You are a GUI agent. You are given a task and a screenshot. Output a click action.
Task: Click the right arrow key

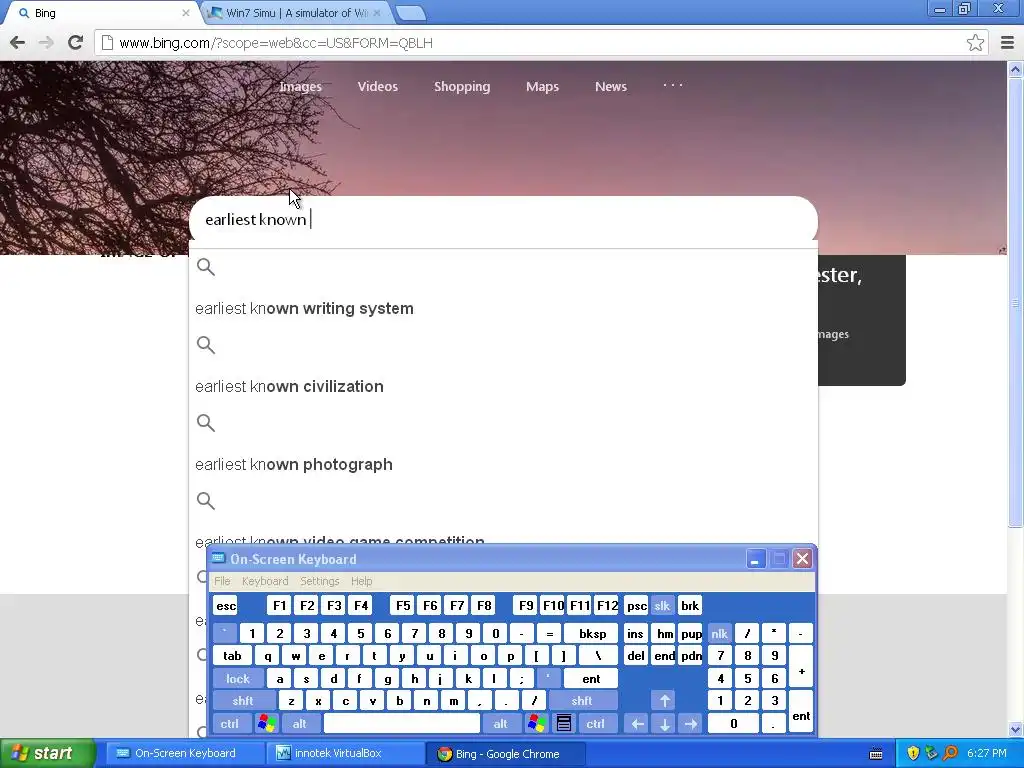click(x=691, y=724)
